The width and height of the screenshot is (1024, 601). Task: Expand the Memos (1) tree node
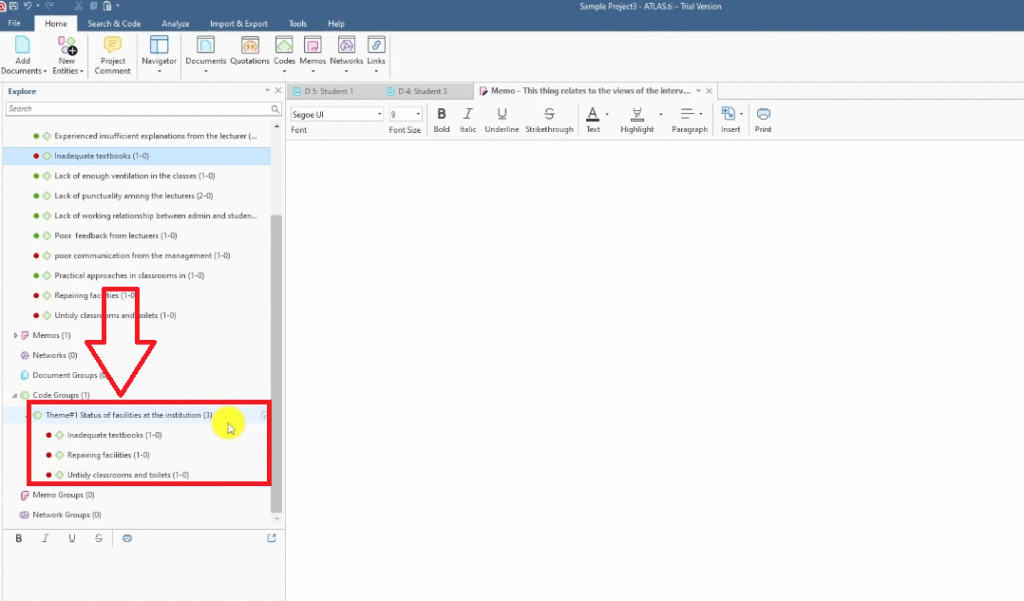tap(15, 335)
